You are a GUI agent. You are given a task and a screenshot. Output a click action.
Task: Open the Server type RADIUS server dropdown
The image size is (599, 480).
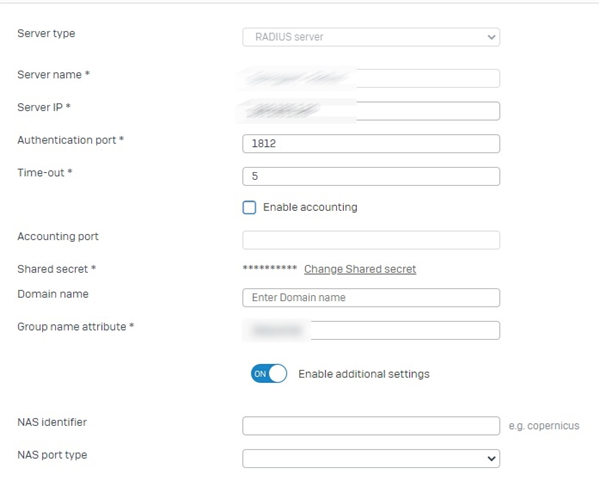371,37
